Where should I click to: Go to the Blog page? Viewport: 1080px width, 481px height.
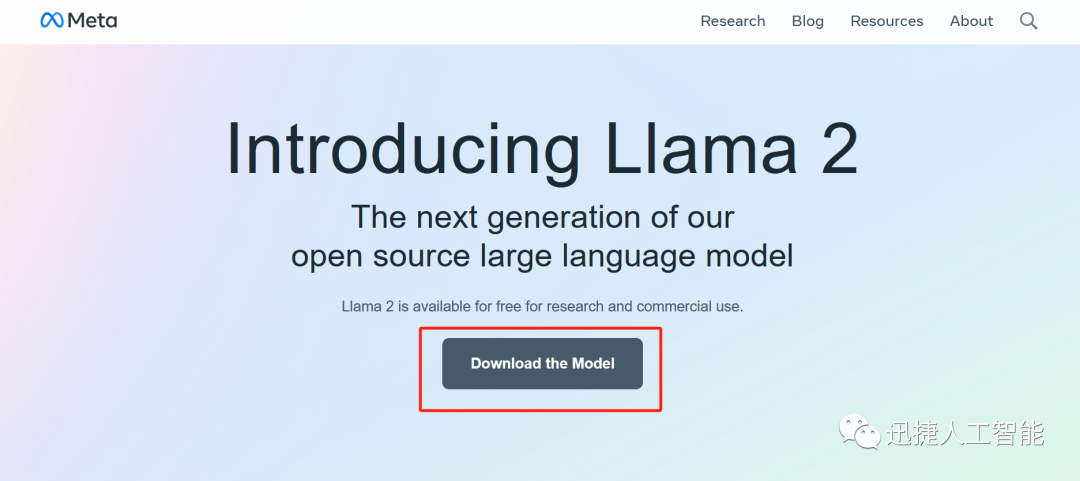coord(807,21)
